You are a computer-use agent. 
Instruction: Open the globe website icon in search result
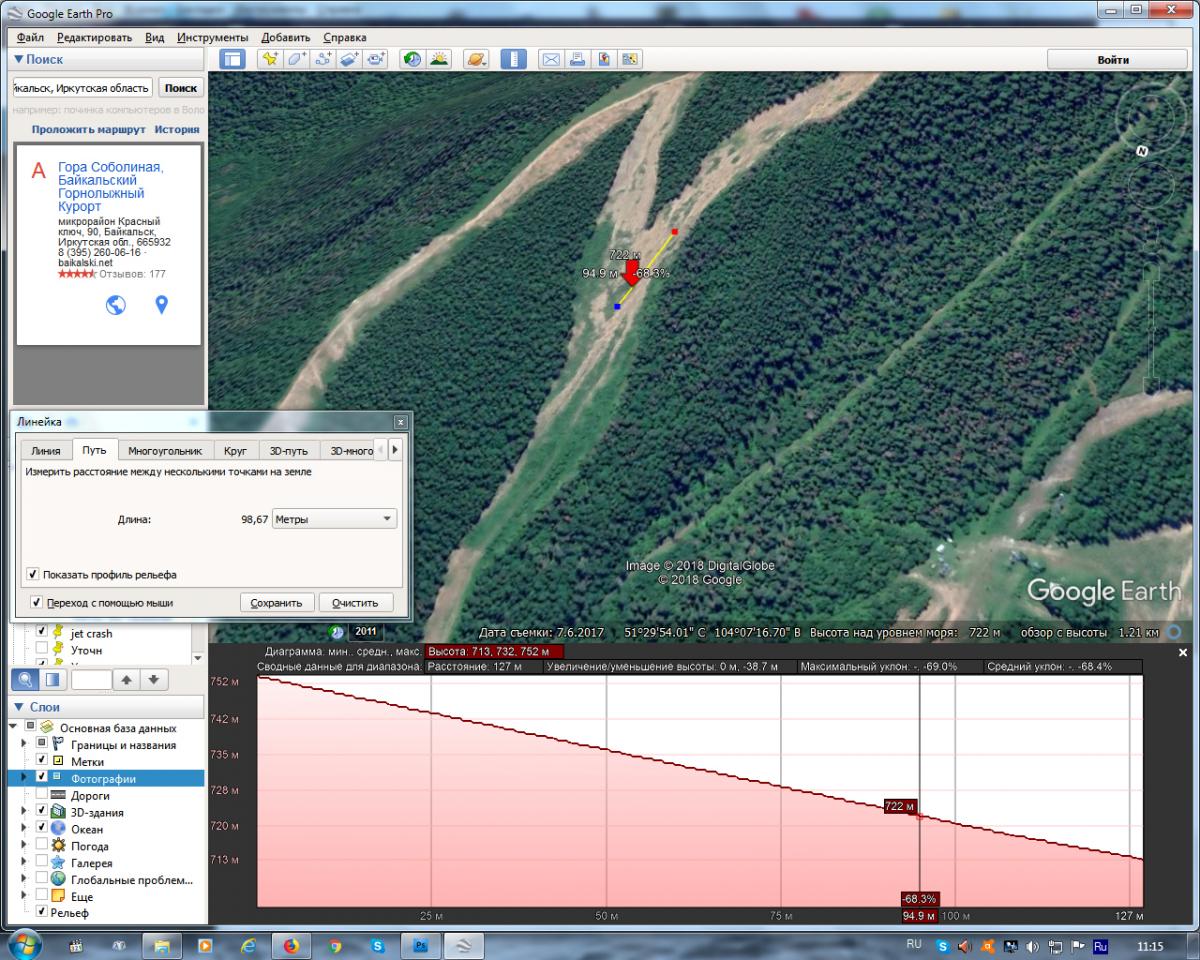tap(116, 305)
